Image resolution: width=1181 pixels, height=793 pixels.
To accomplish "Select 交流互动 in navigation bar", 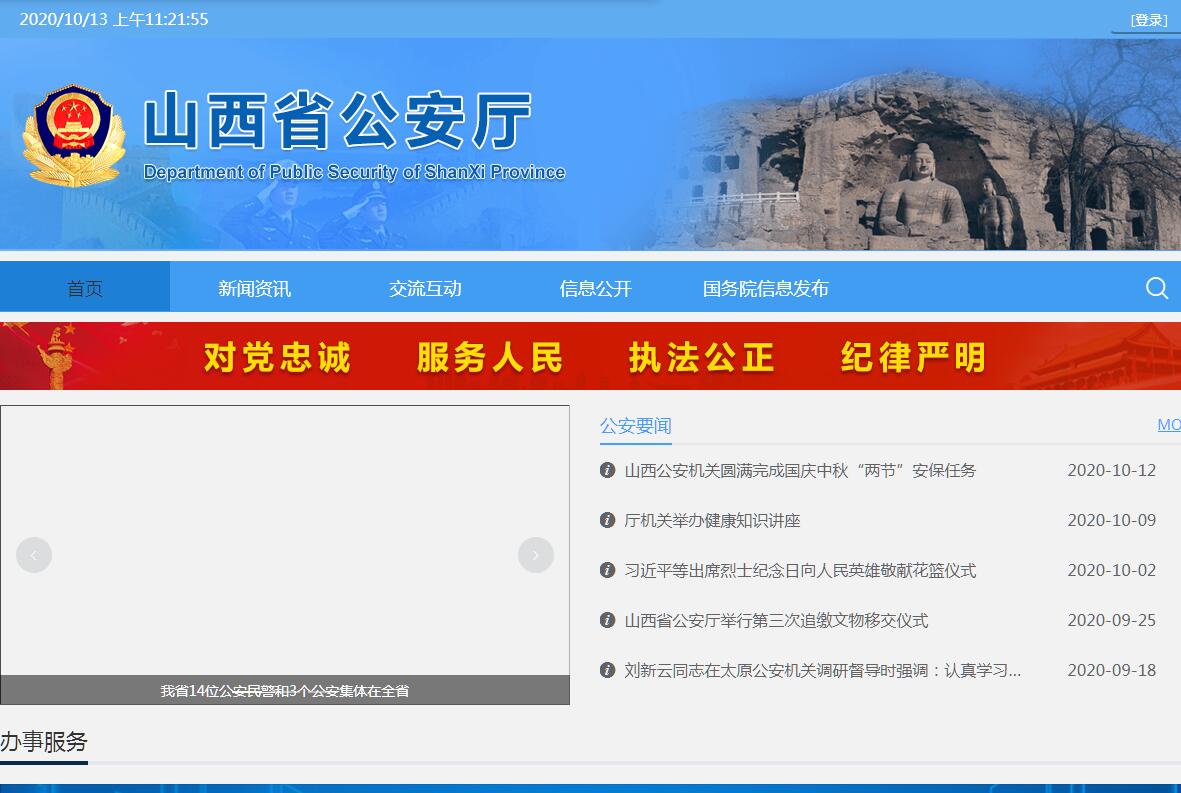I will (425, 288).
